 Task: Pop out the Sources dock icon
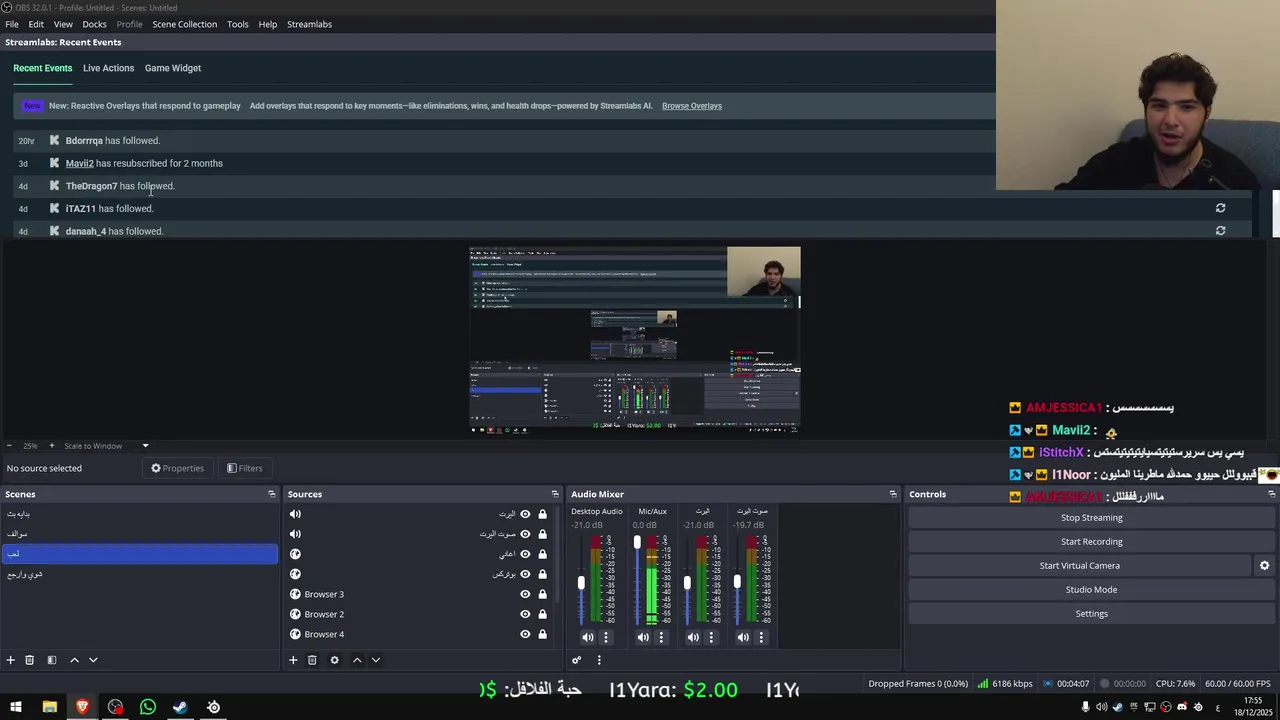[x=555, y=494]
